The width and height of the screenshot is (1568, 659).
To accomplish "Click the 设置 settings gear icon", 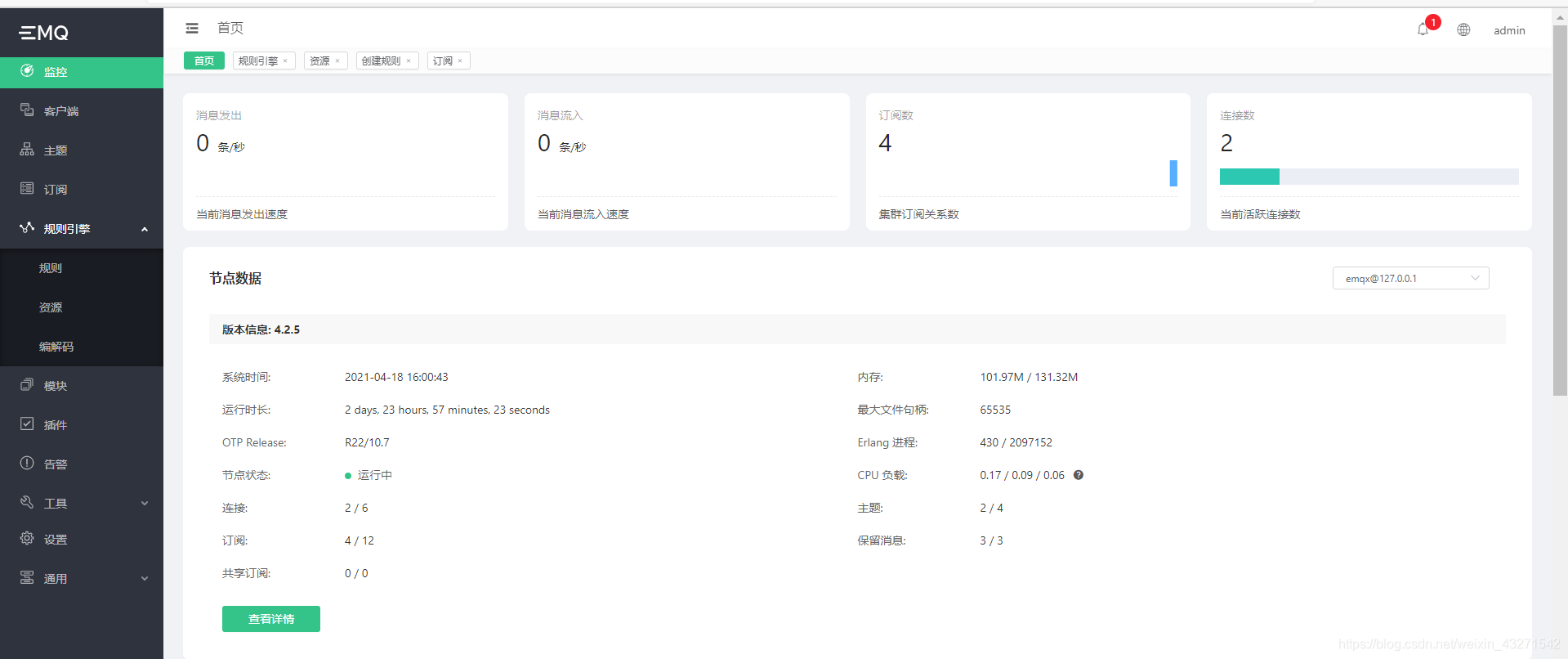I will tap(27, 539).
